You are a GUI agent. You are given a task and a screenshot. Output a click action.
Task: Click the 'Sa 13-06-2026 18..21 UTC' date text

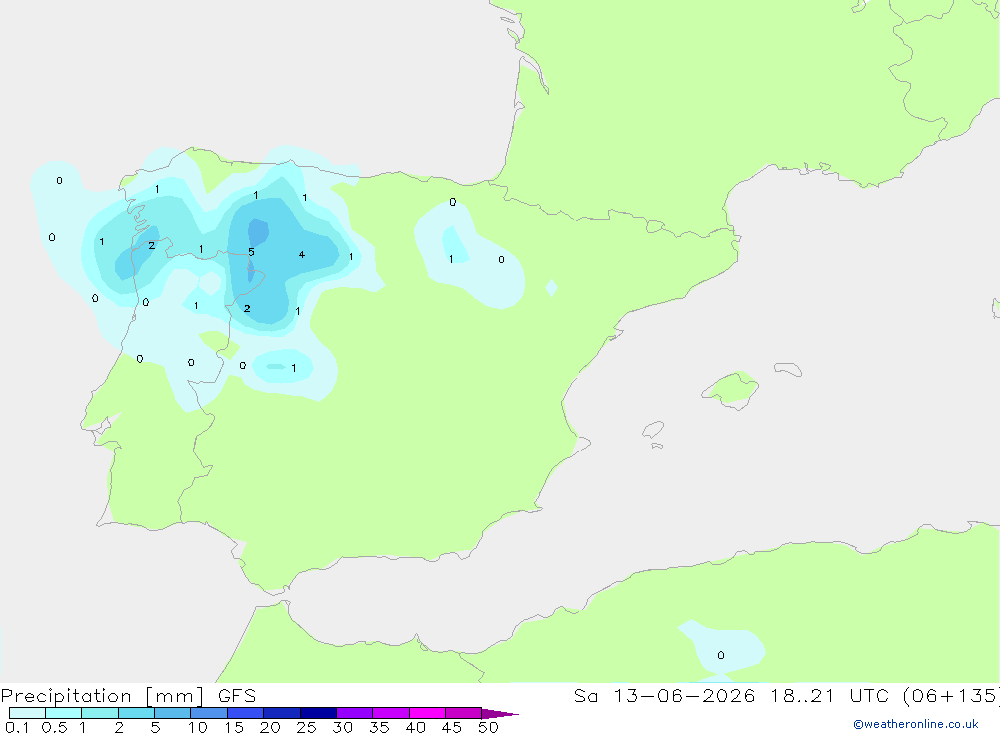(x=732, y=696)
